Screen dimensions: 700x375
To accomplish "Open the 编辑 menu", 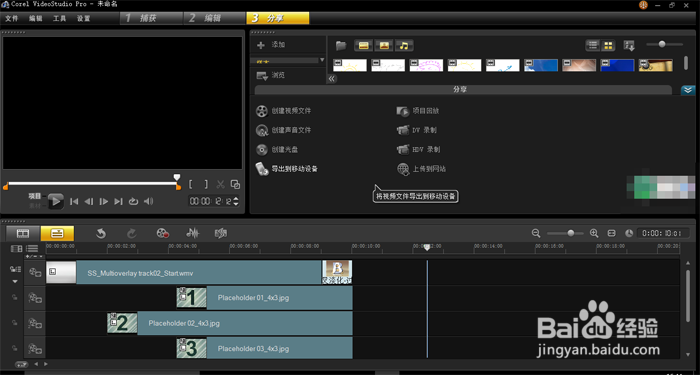I will [35, 18].
